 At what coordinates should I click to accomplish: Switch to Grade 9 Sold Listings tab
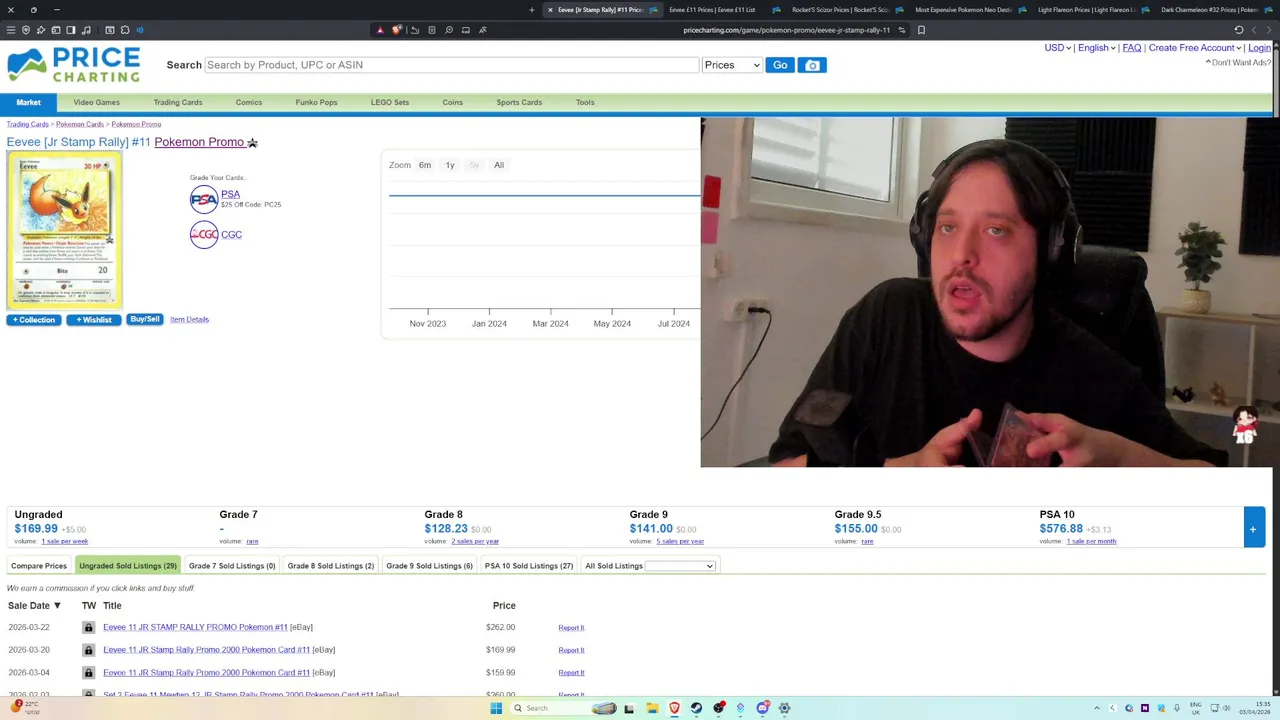point(429,566)
